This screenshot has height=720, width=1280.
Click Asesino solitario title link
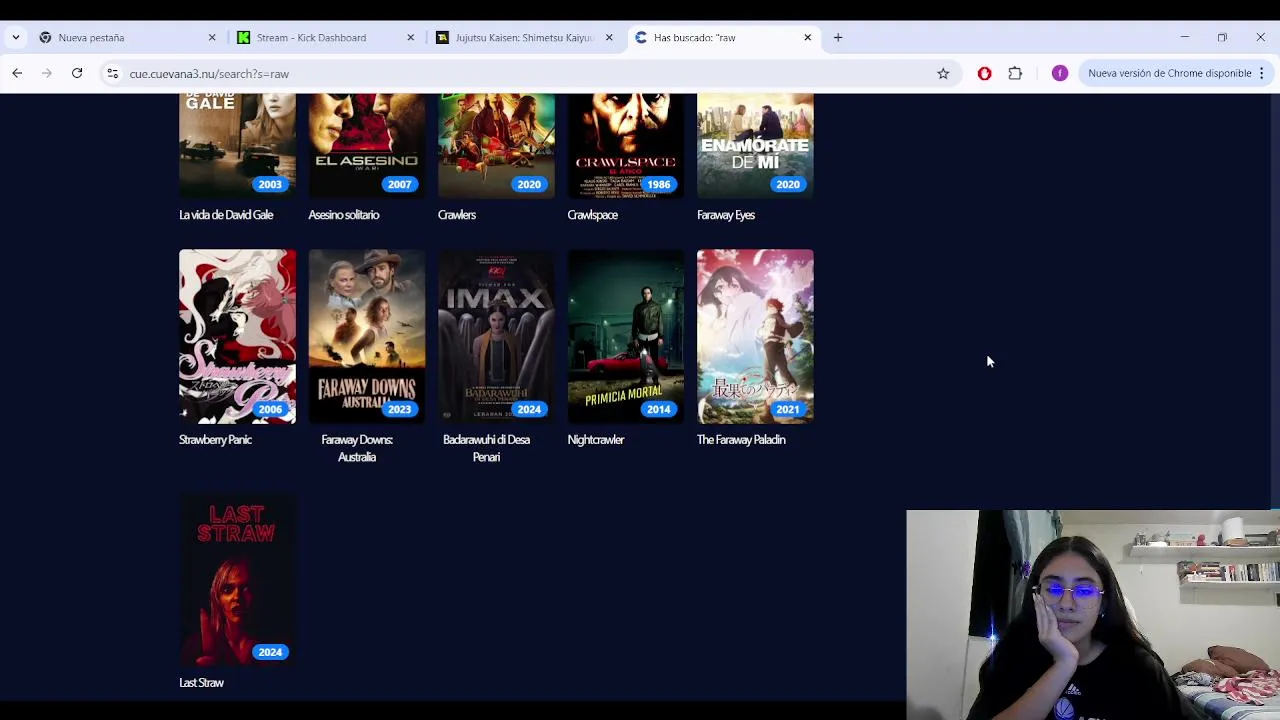point(344,215)
